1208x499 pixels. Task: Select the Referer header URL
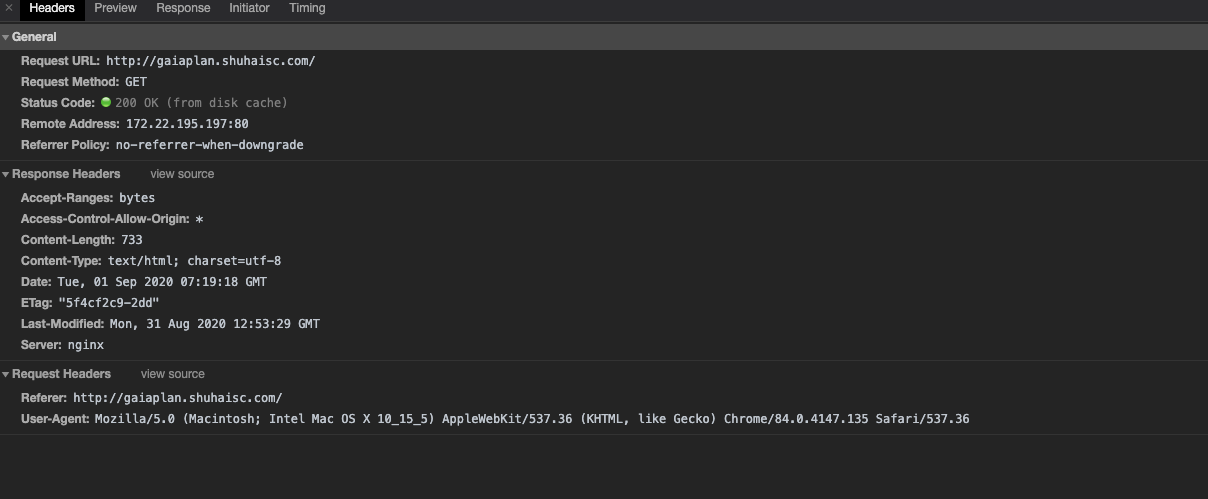(x=178, y=398)
